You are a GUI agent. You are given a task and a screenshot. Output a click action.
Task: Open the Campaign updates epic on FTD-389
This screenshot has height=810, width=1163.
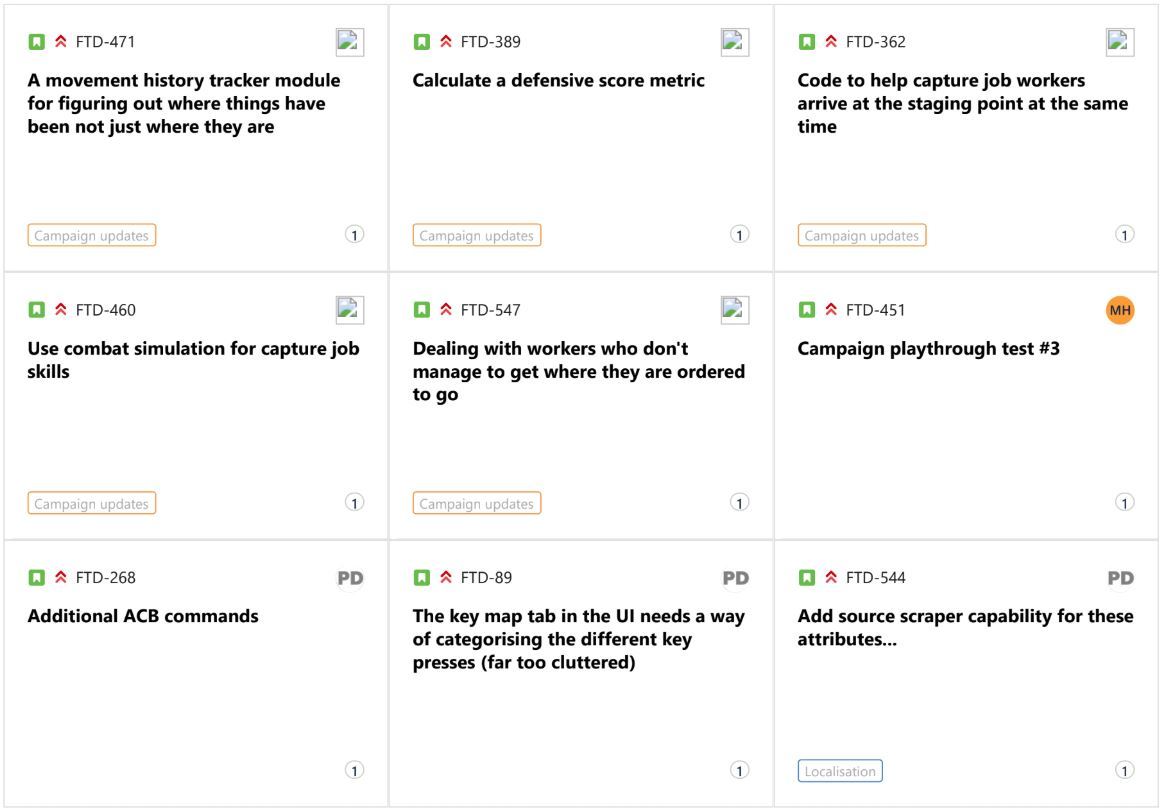click(x=476, y=235)
